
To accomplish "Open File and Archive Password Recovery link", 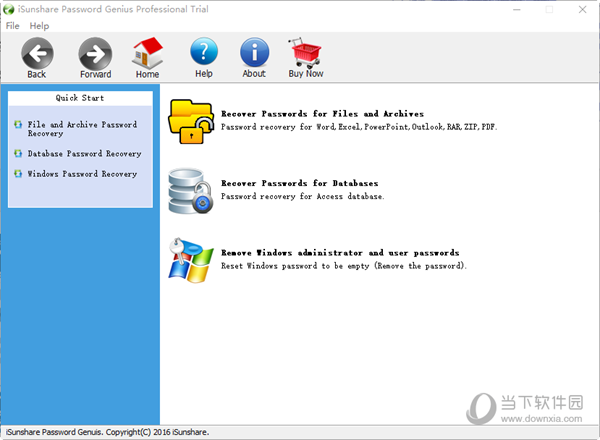I will pos(82,129).
